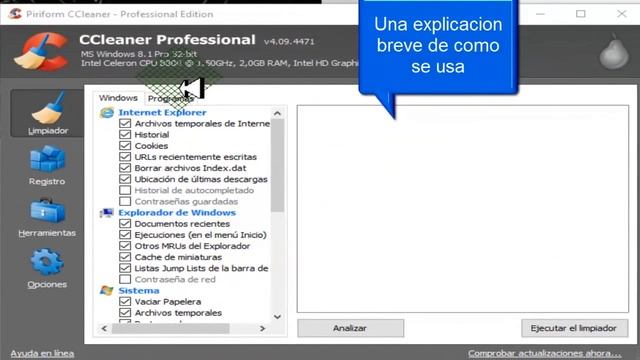Image resolution: width=640 pixels, height=360 pixels.
Task: Toggle Listas Jump Lists checkbox
Action: click(125, 268)
